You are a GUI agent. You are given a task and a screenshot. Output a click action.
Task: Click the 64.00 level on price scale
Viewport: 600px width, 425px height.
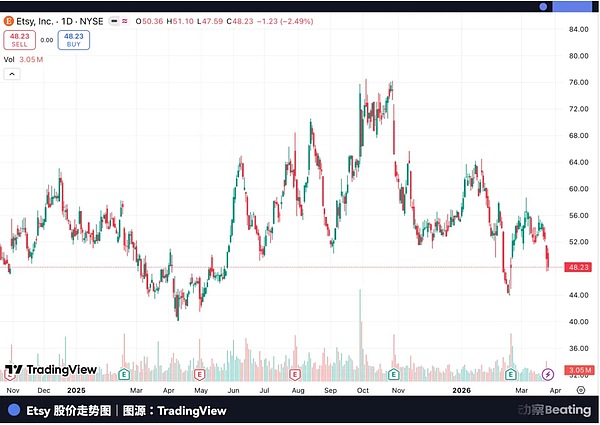coord(576,162)
